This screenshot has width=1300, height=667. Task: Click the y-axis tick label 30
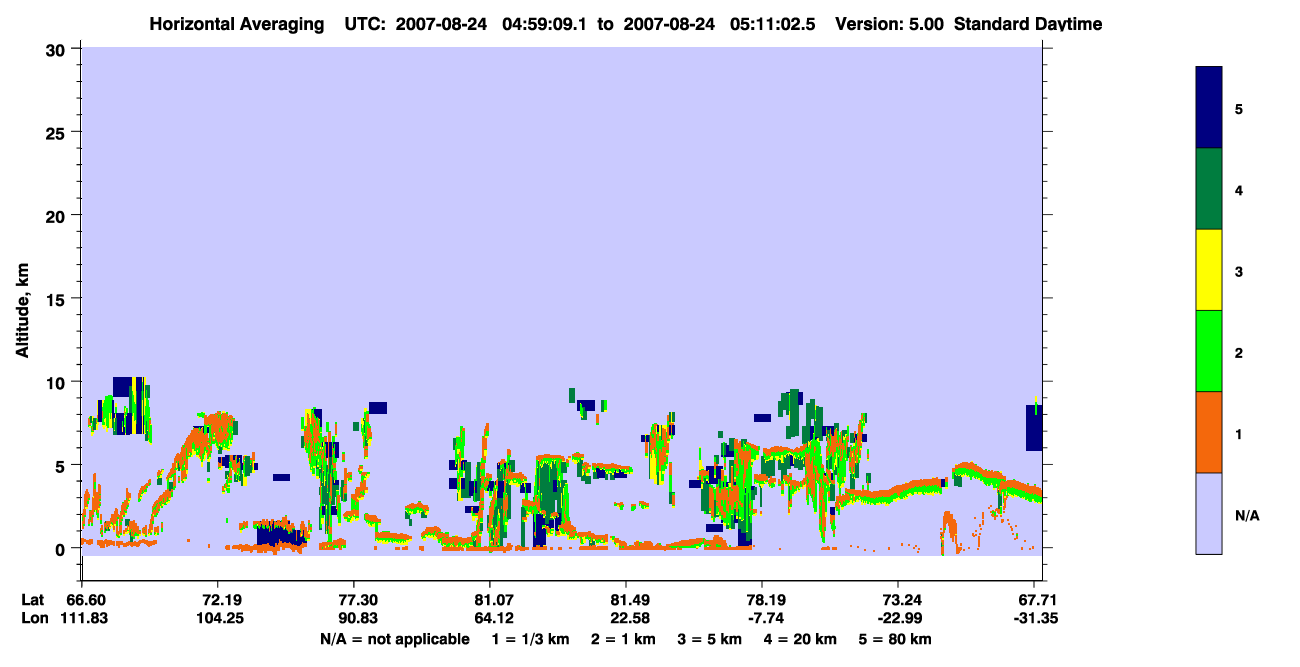(58, 49)
